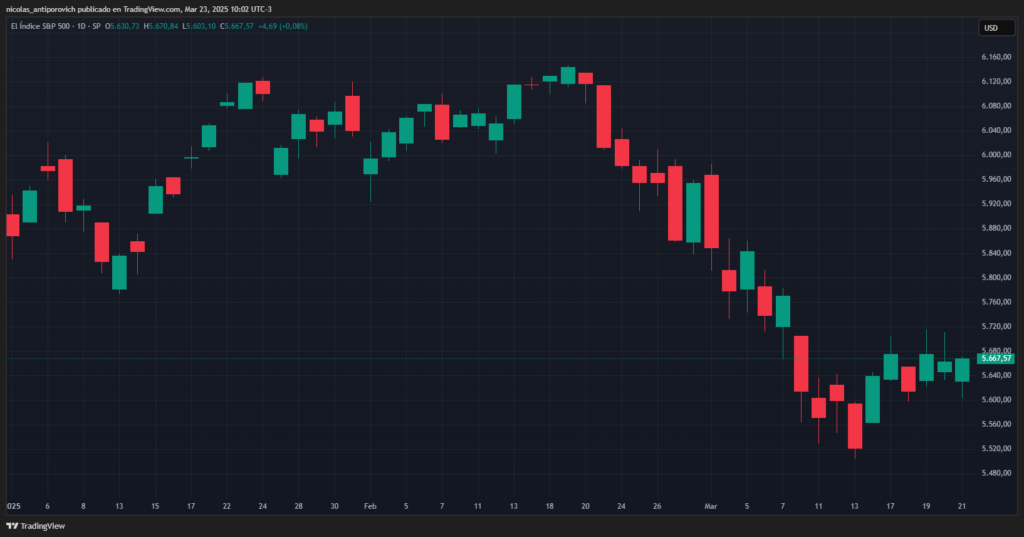This screenshot has height=537, width=1024.
Task: Click price axis label 5.840,00
Action: pos(996,253)
